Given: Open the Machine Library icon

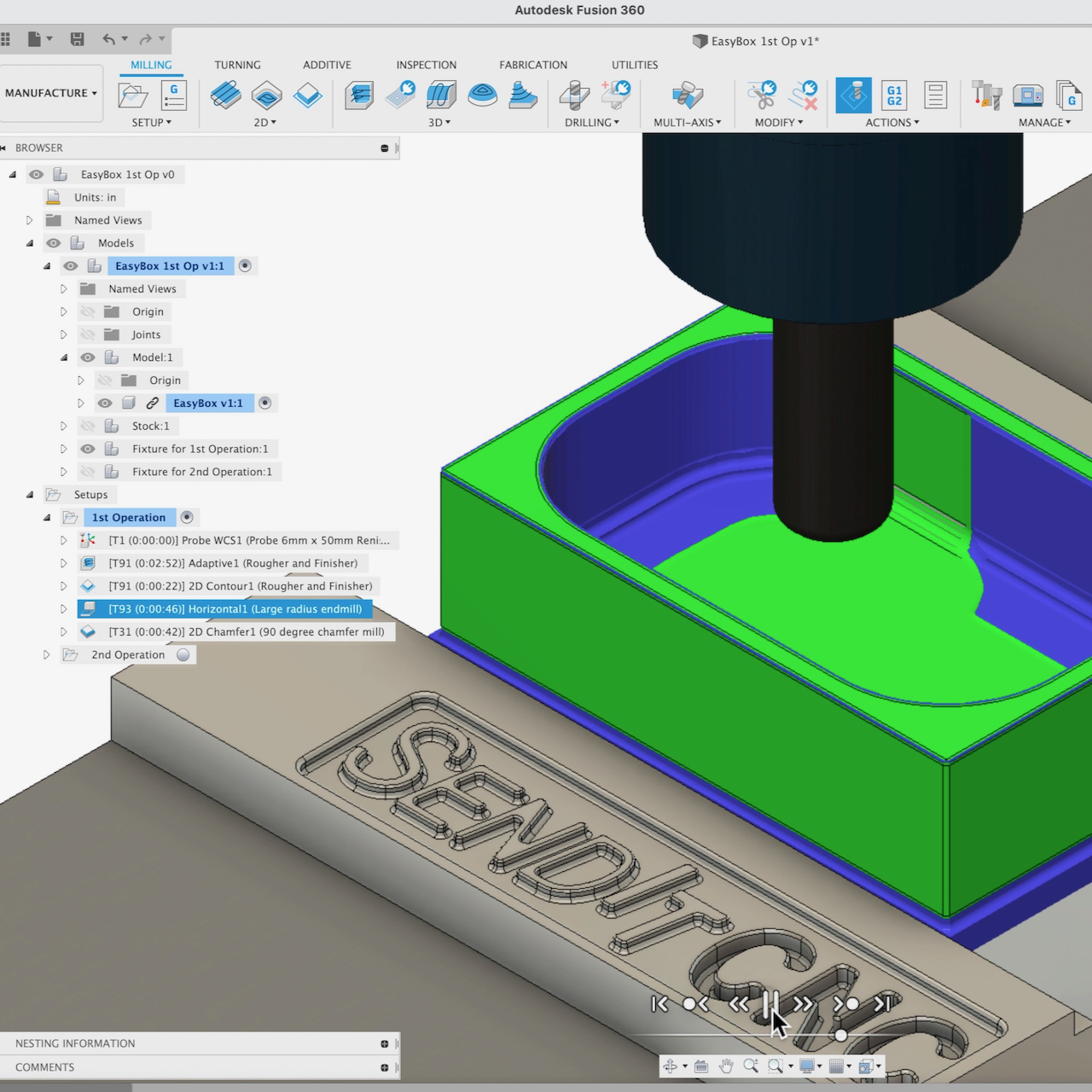Looking at the screenshot, I should point(1028,96).
